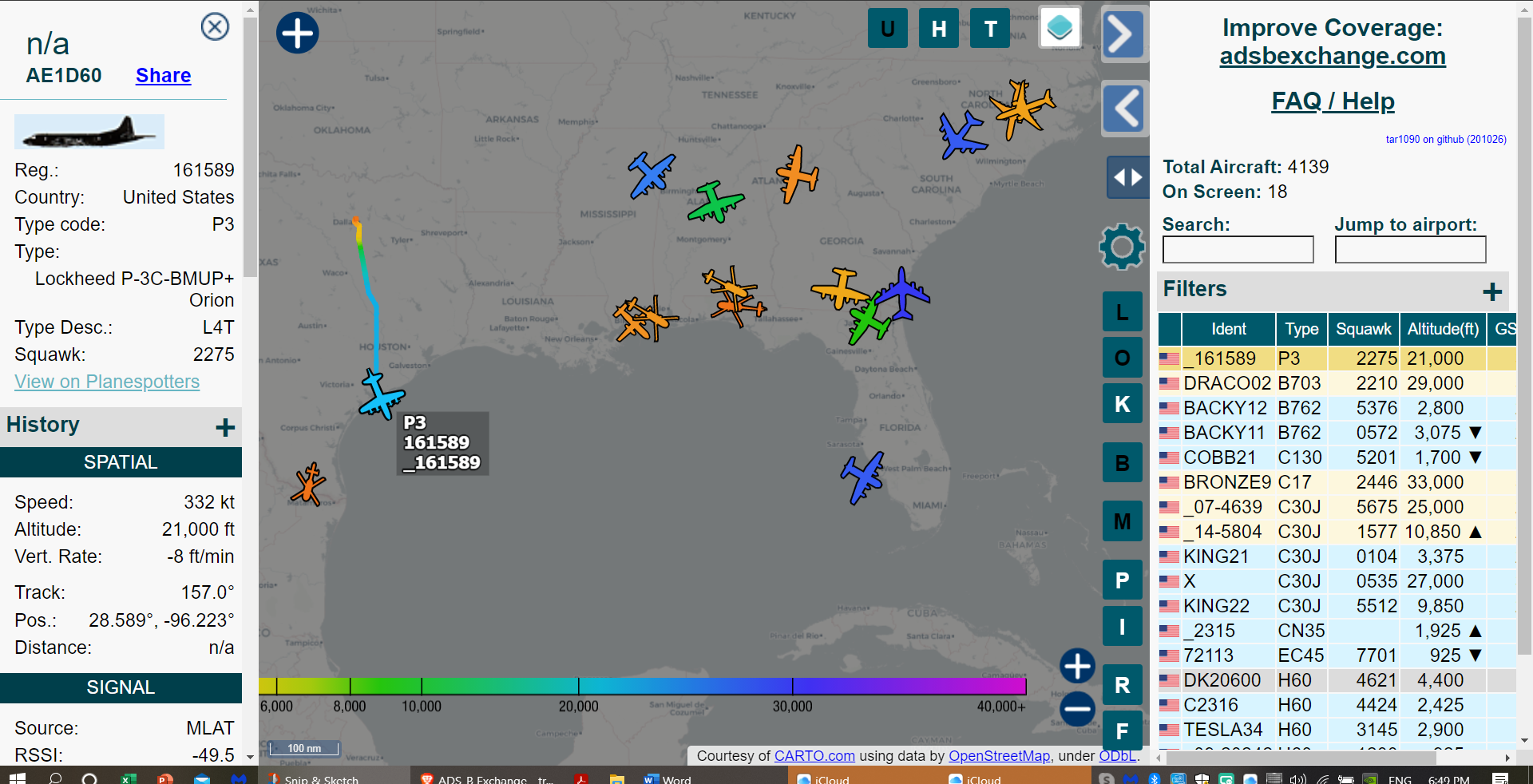
Task: Select green aircraft near Montgomery
Action: [x=715, y=201]
